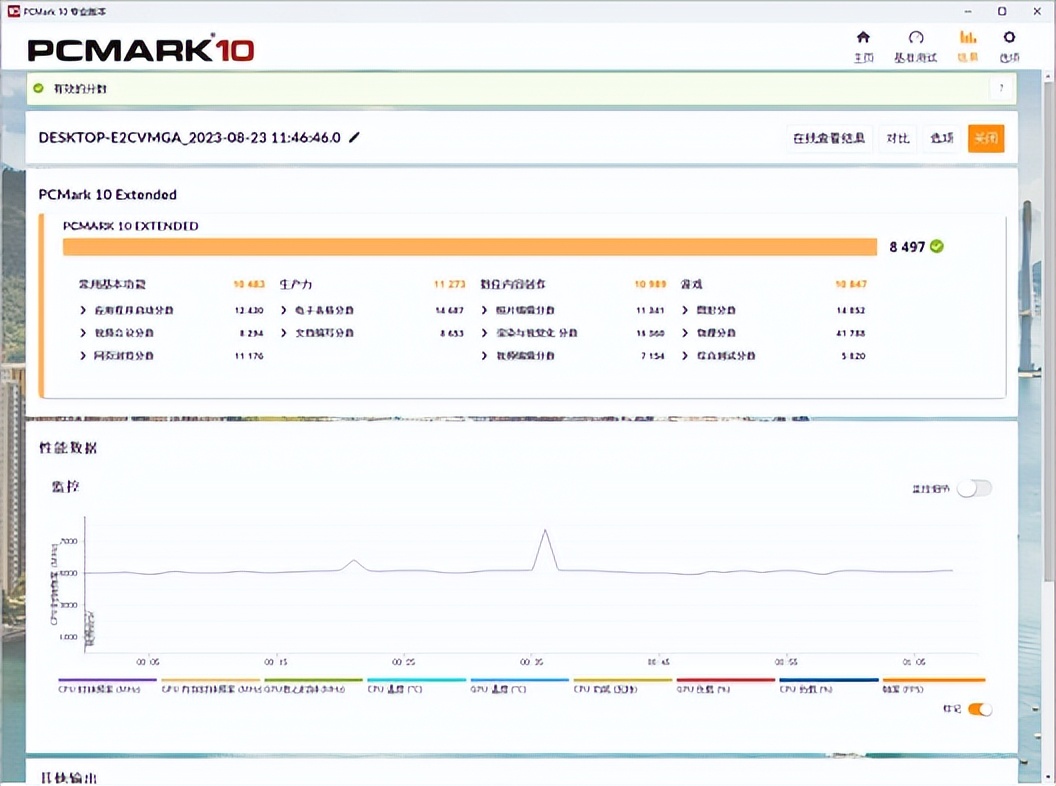Disable the markers toggle below the chart
This screenshot has width=1056, height=786.
click(980, 709)
